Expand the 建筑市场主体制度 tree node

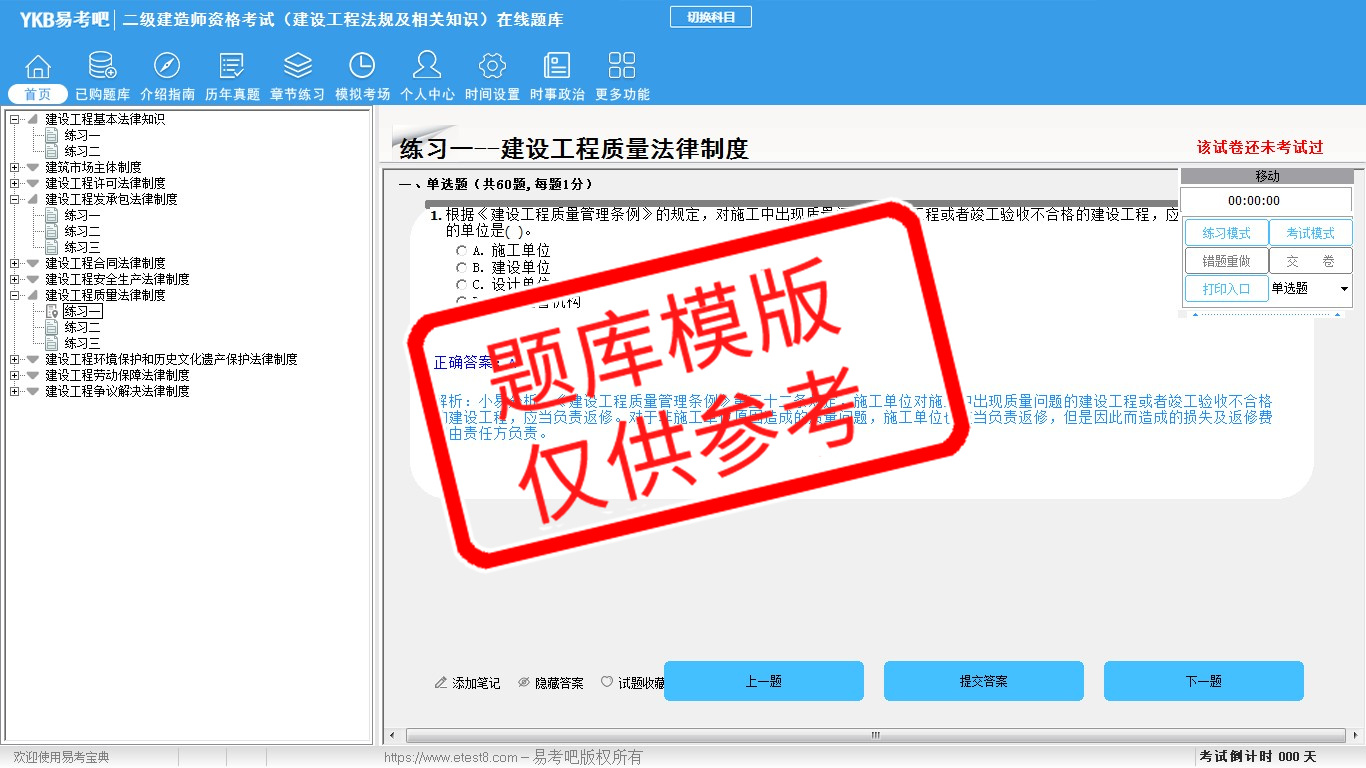tap(15, 167)
